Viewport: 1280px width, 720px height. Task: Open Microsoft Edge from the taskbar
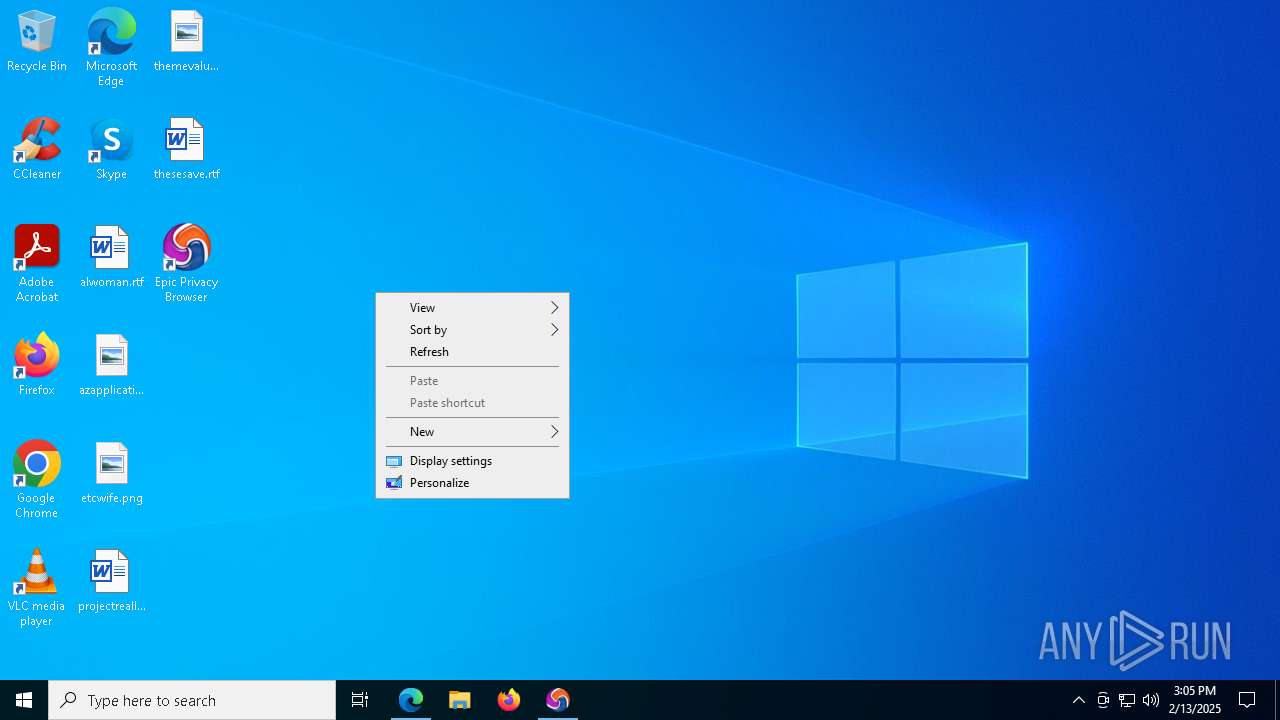(411, 700)
